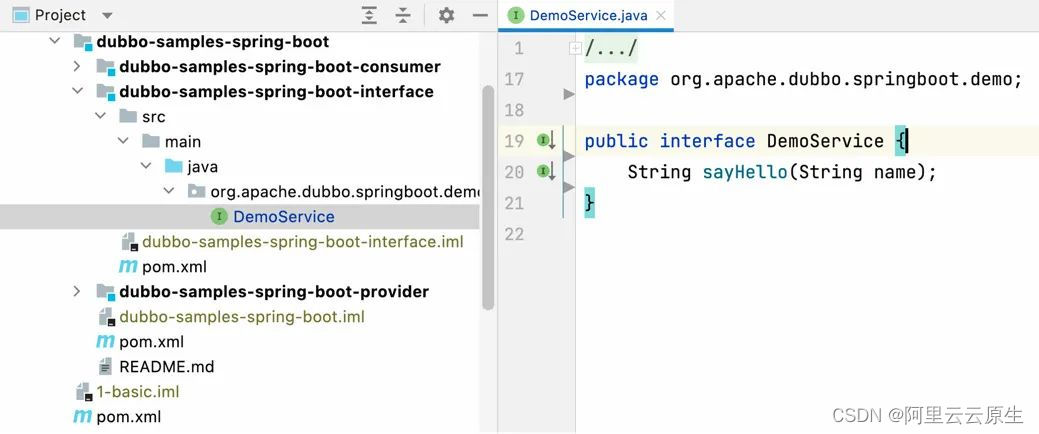Click the package folder icon
Viewport: 1039px width, 434px height.
(x=196, y=191)
